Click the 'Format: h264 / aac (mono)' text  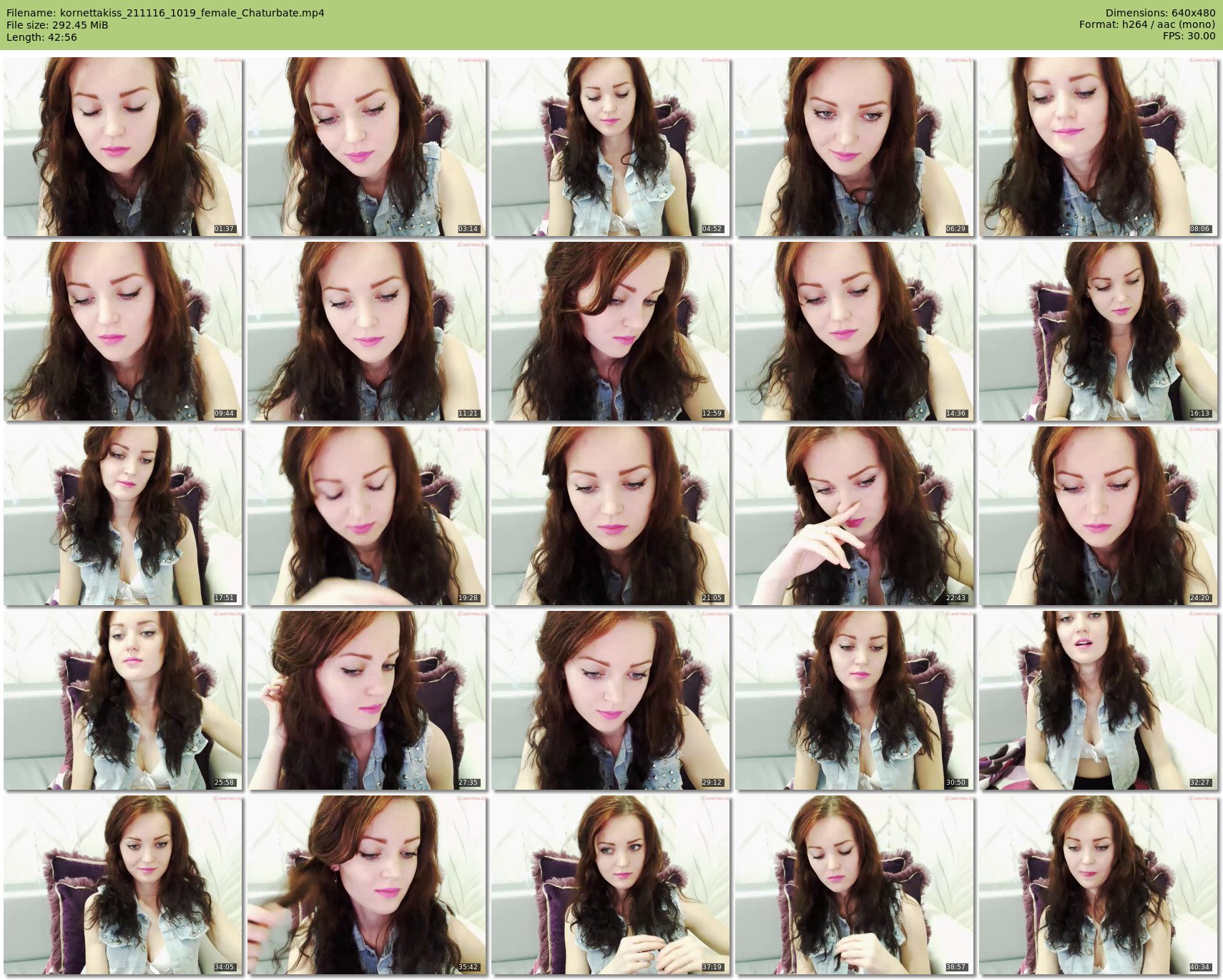(1147, 25)
